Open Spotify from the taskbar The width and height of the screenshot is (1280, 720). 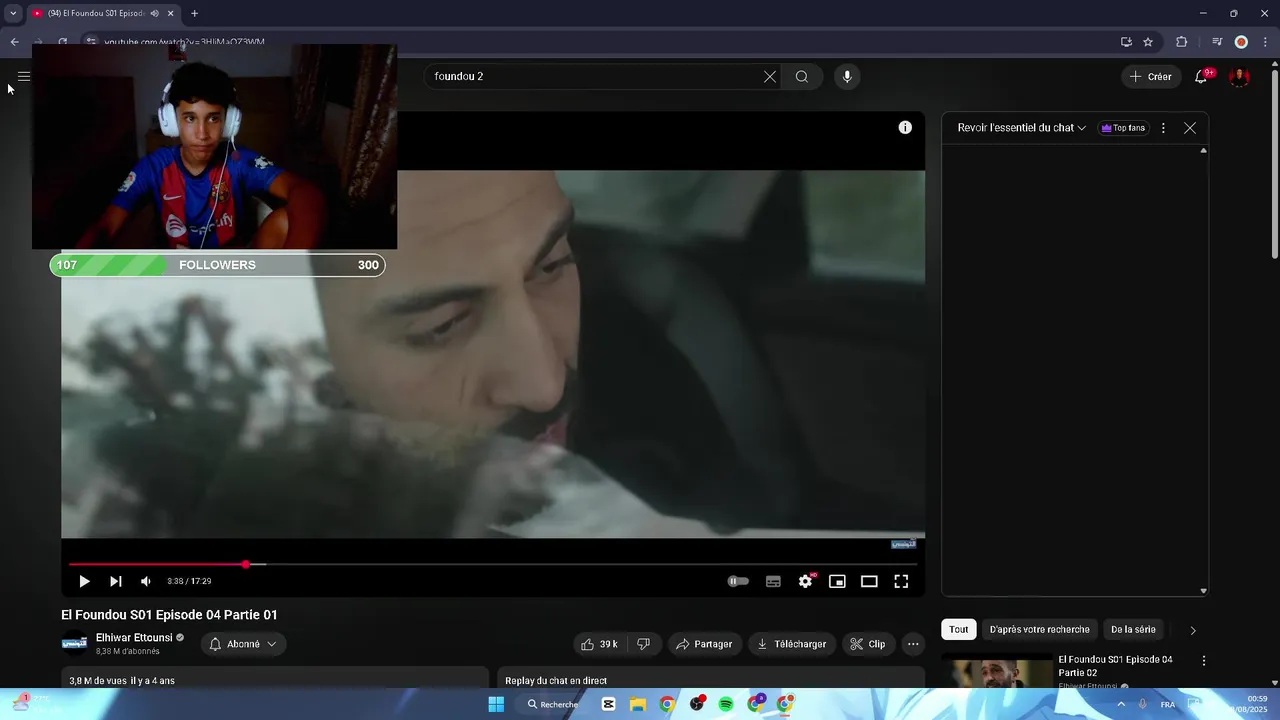(726, 704)
